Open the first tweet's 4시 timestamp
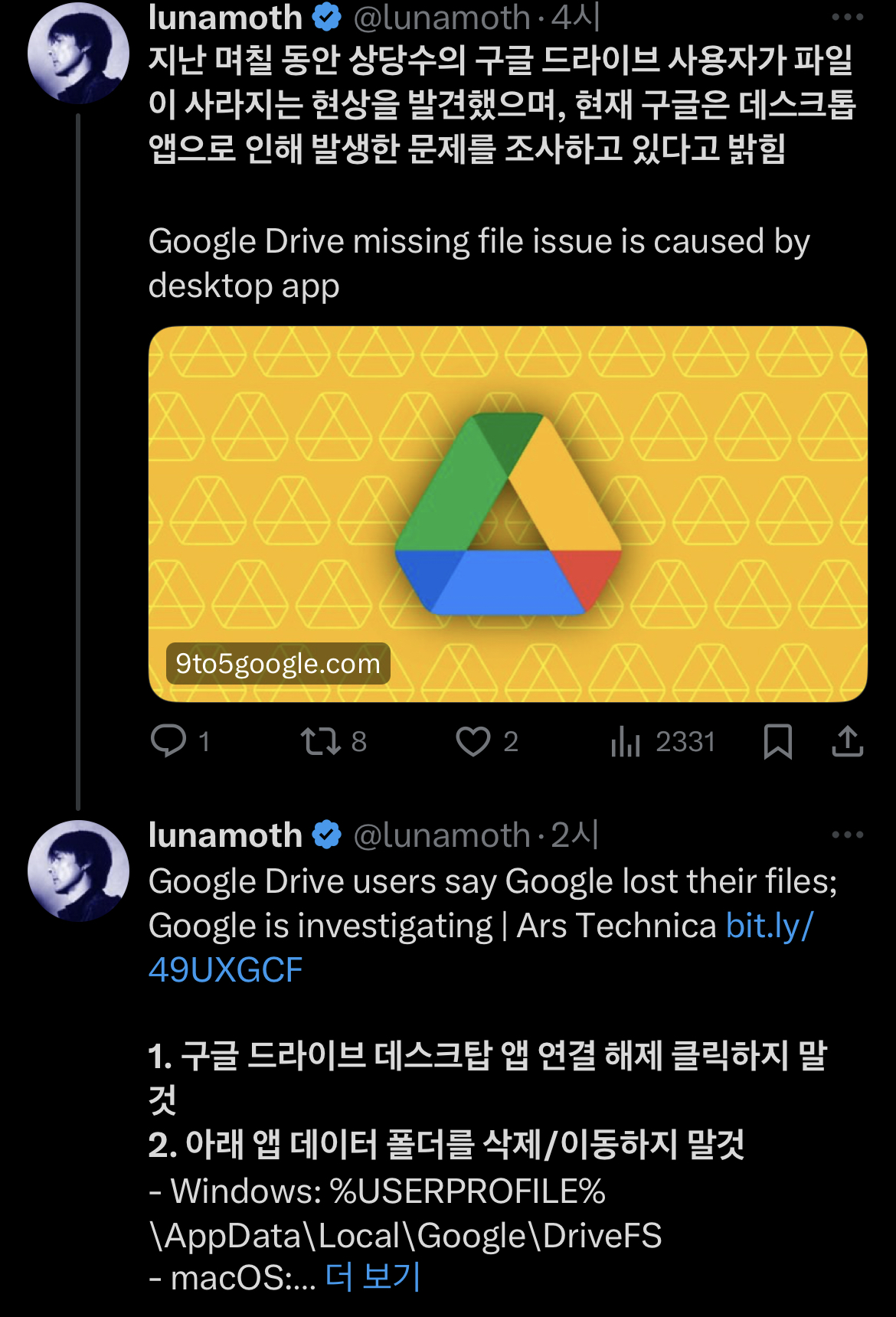This screenshot has height=1317, width=896. (x=575, y=17)
